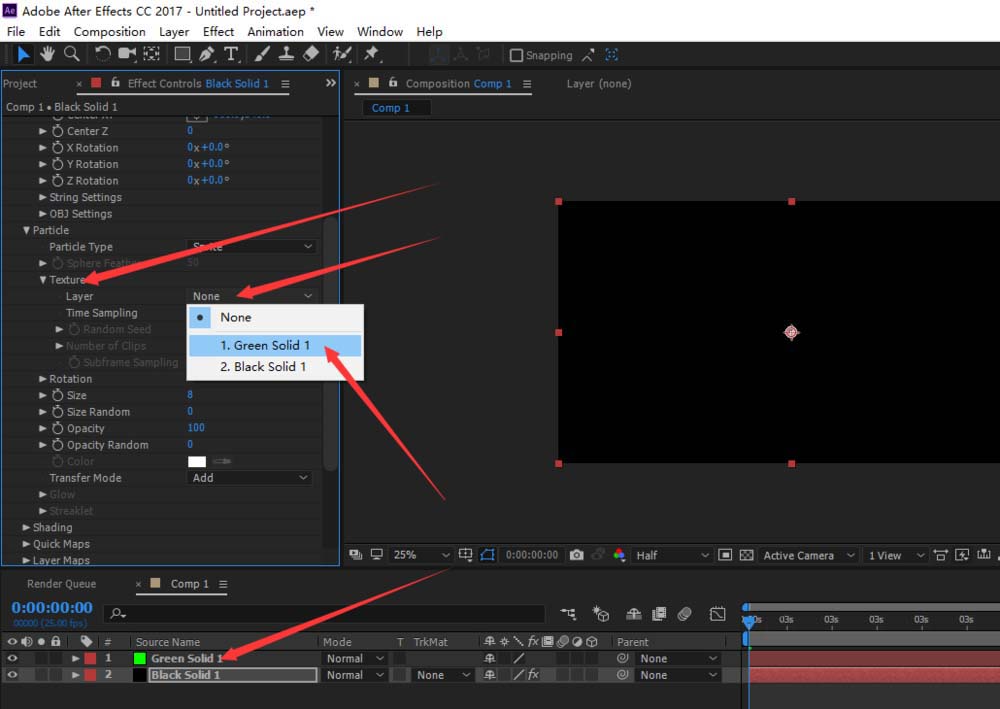Select the Hand tool

[x=47, y=54]
